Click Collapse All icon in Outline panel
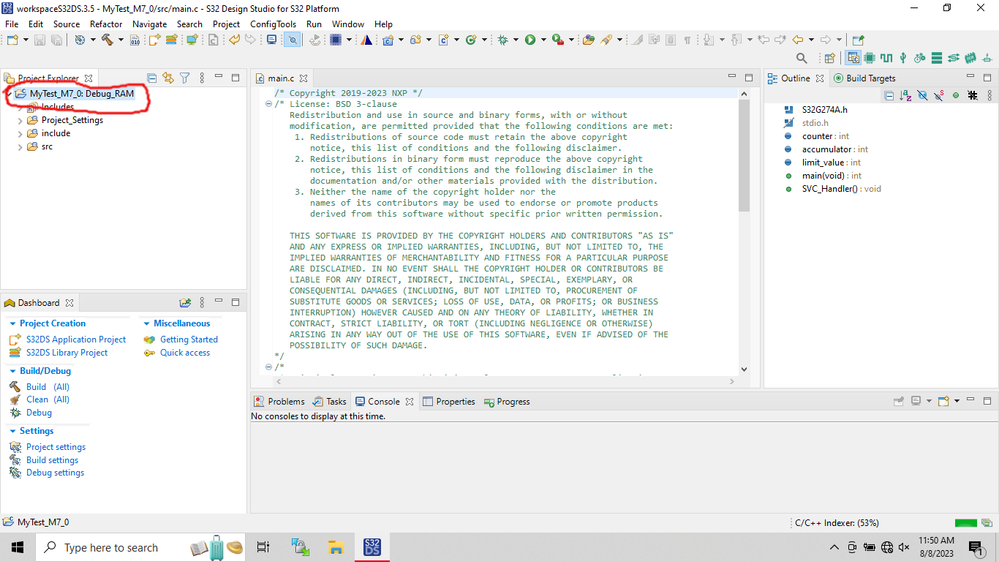Image resolution: width=999 pixels, height=562 pixels. pos(889,96)
